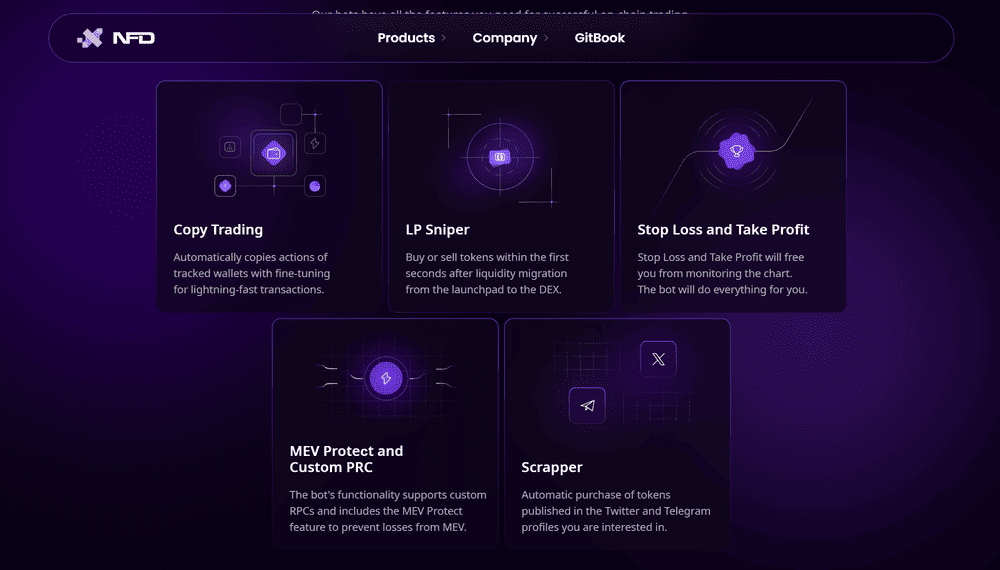Click the lightning bolt icon in Copy Trading graphic
1000x570 pixels.
pos(315,143)
